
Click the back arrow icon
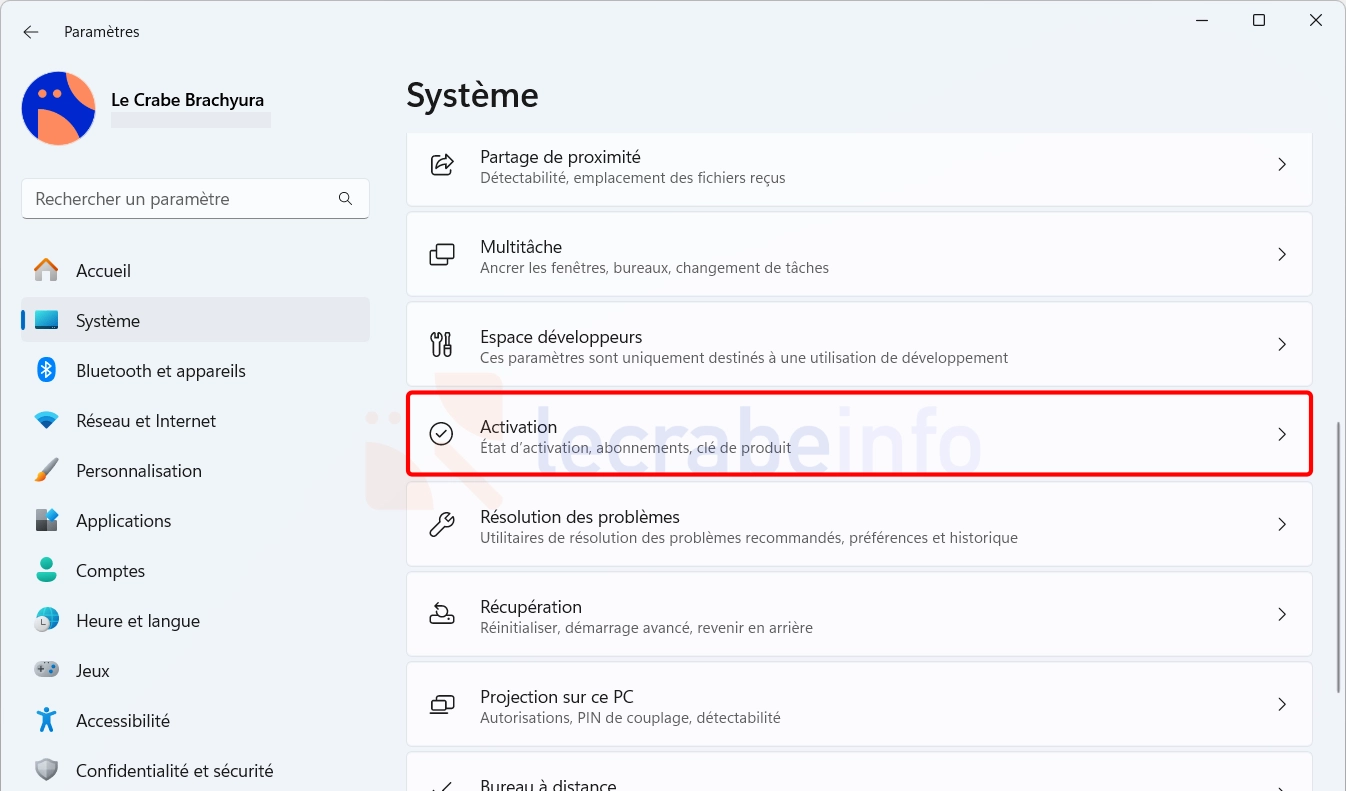(x=31, y=32)
